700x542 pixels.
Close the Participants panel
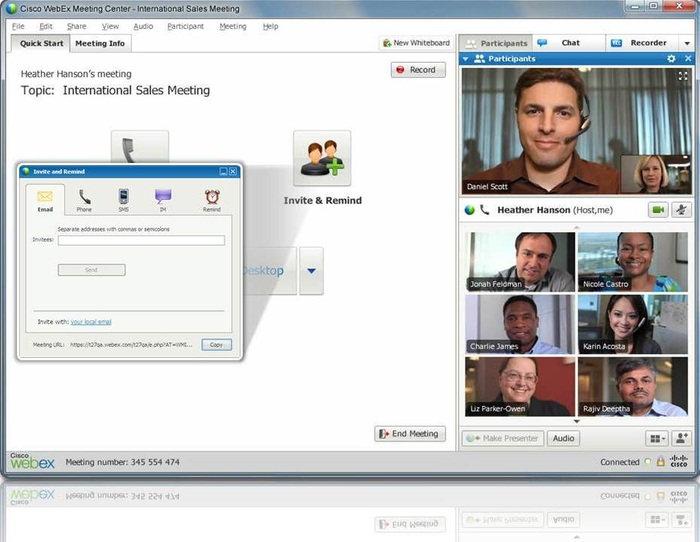click(x=688, y=58)
